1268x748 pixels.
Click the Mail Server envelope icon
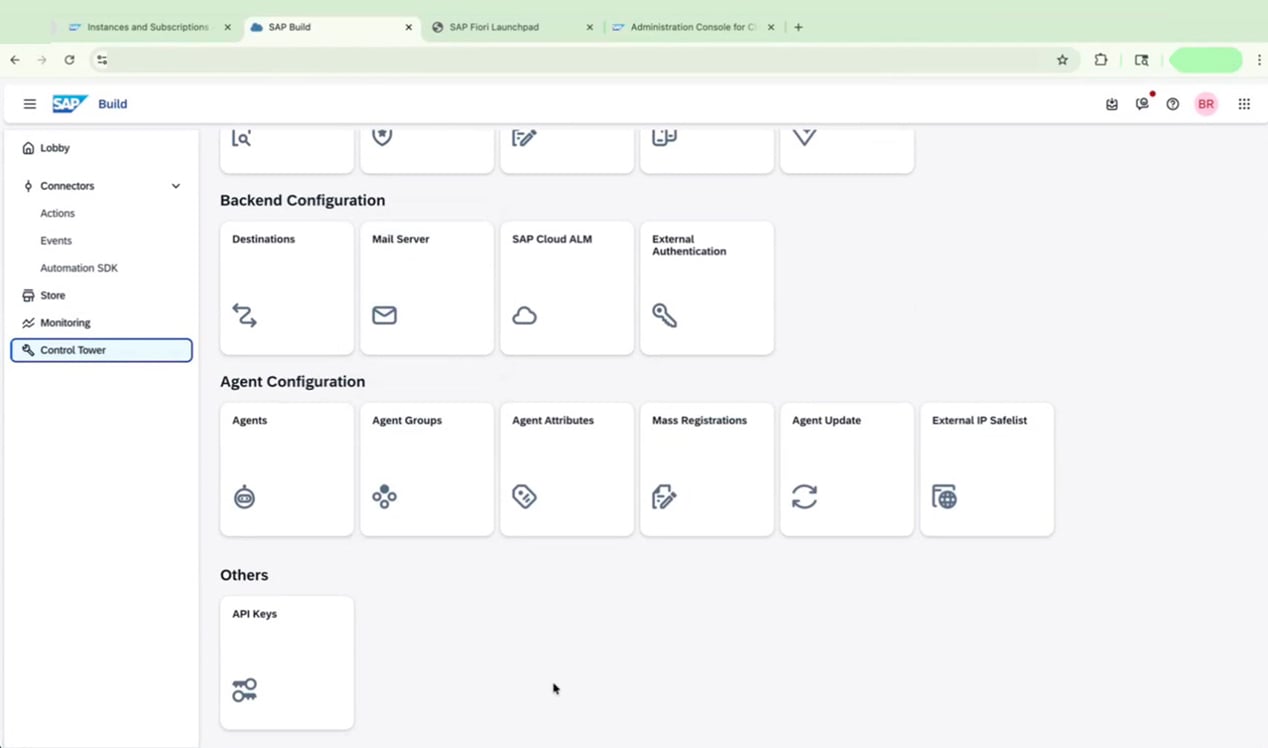[x=384, y=315]
